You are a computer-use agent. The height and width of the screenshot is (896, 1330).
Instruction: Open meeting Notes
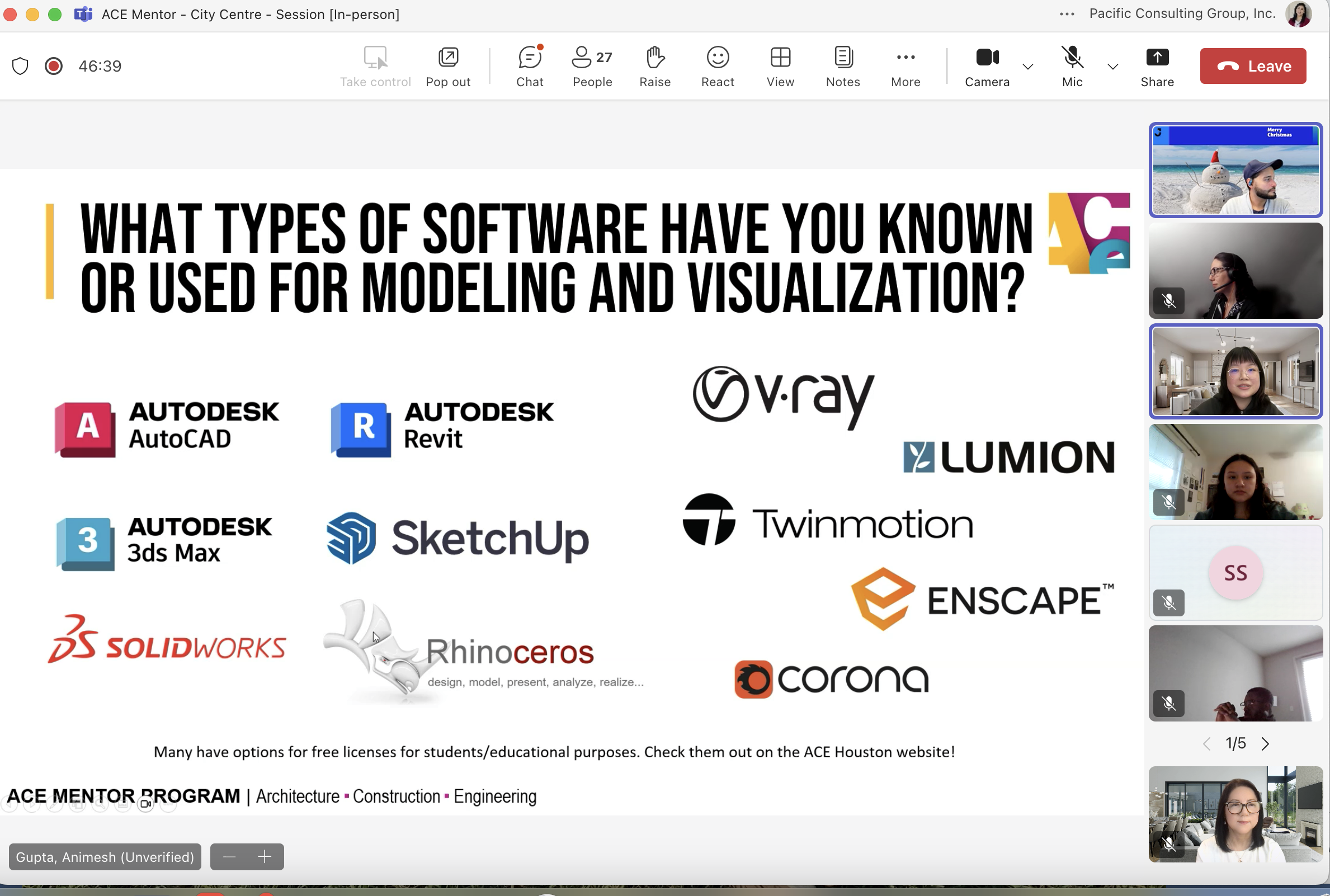pyautogui.click(x=843, y=67)
